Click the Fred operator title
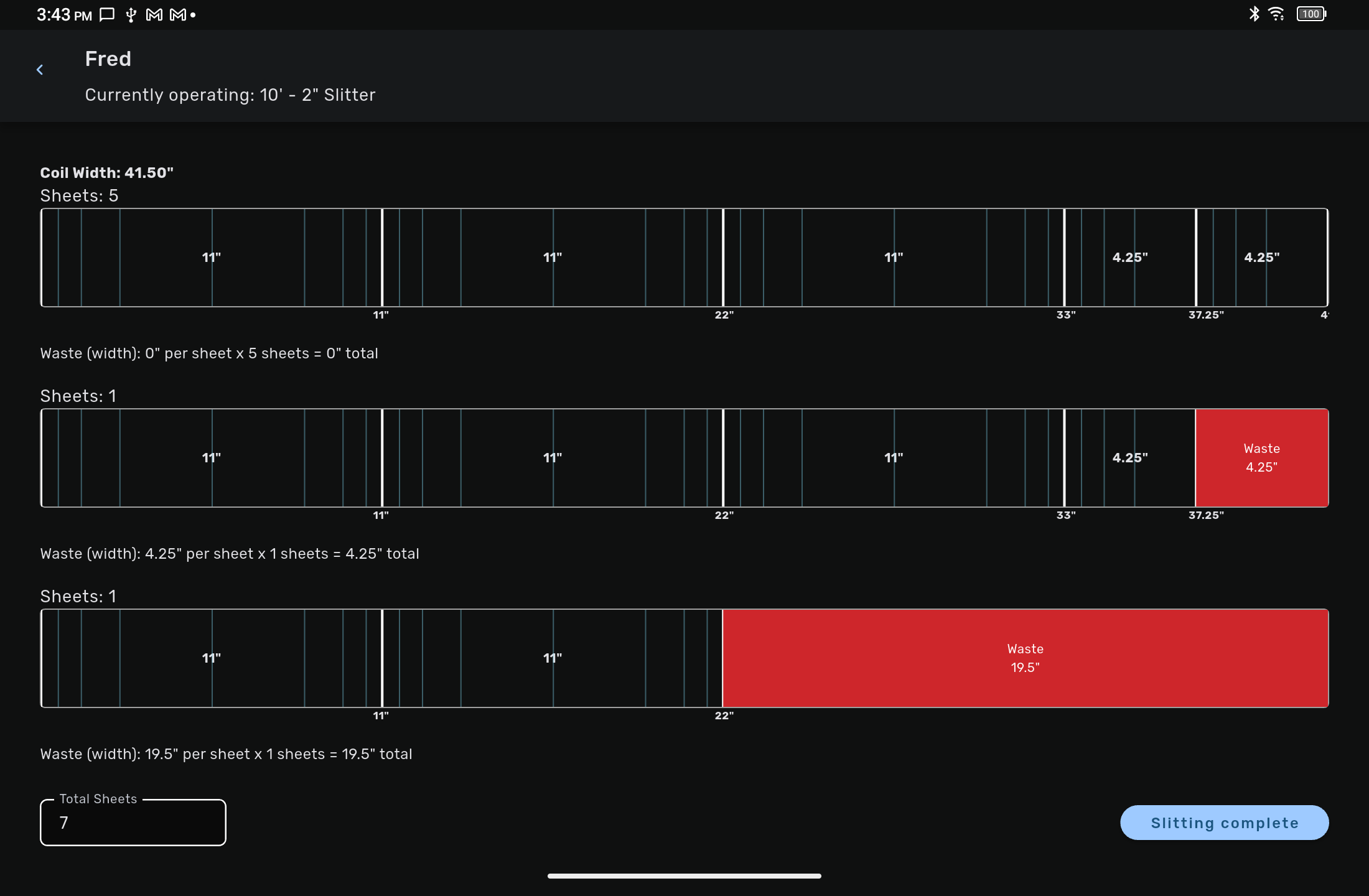The image size is (1369, 896). pyautogui.click(x=108, y=58)
